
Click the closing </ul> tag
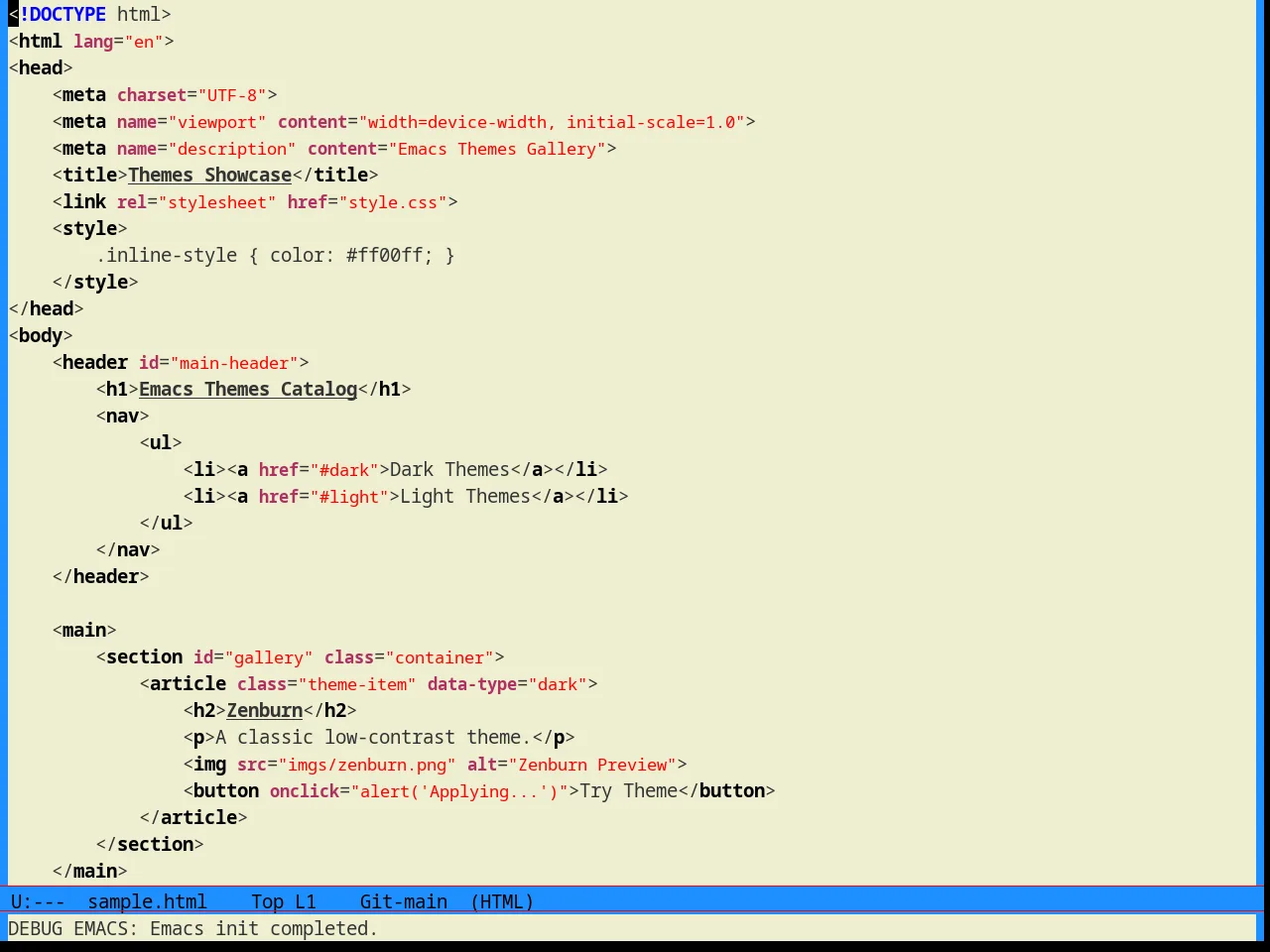[166, 523]
